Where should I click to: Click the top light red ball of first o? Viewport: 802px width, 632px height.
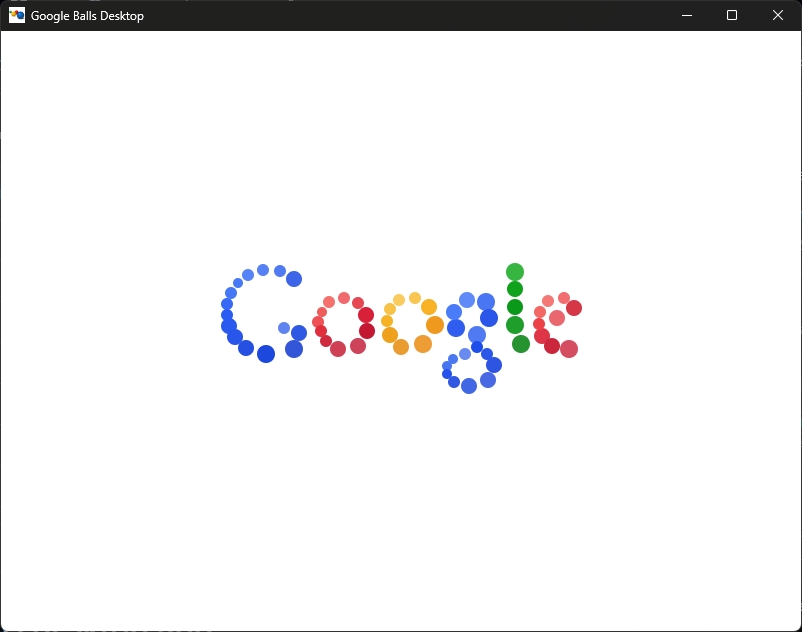(x=344, y=298)
